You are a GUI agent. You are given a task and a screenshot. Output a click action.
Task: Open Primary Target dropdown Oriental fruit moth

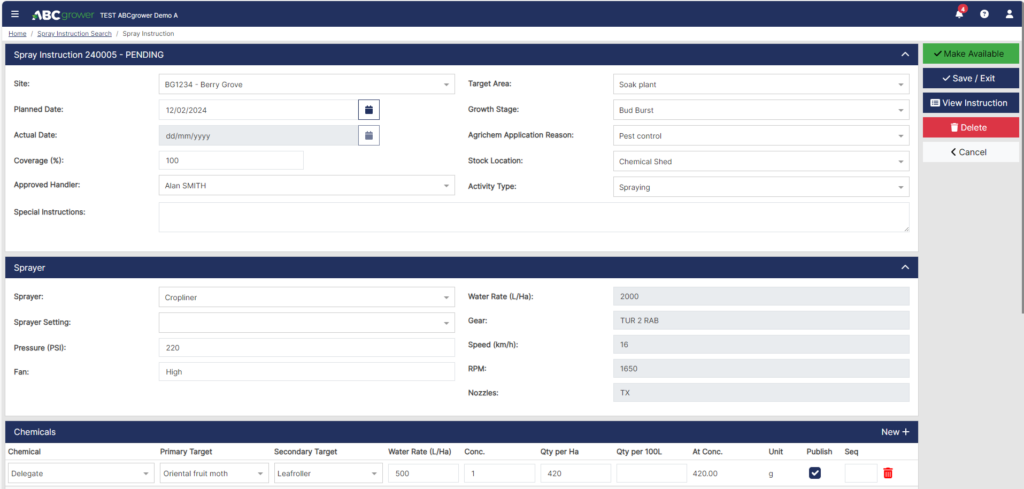214,473
